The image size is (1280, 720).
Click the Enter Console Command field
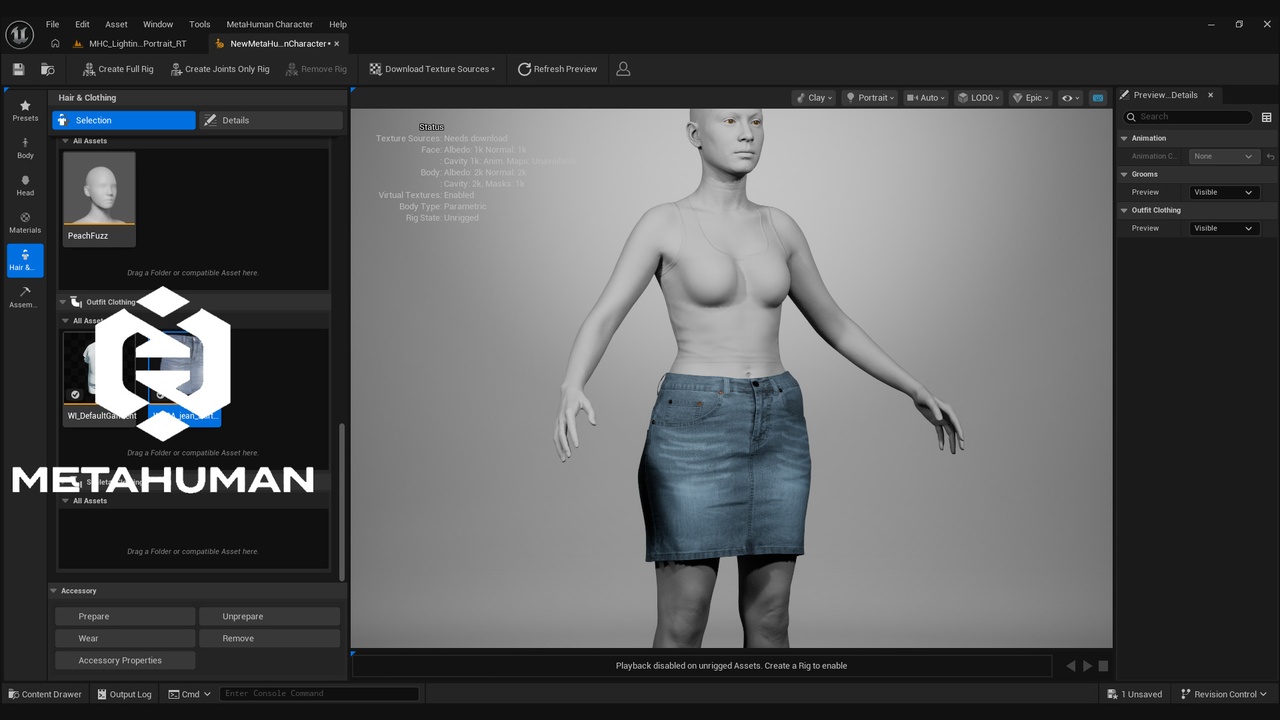(319, 694)
